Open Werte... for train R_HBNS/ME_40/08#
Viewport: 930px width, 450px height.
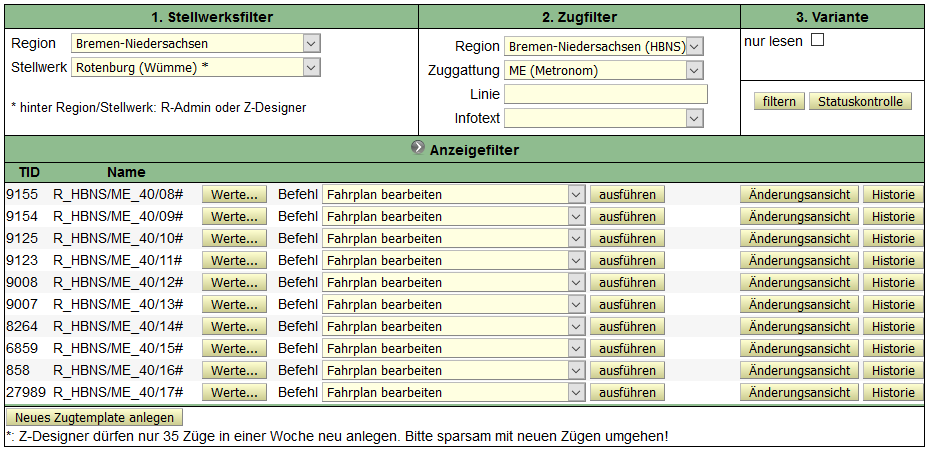[x=234, y=194]
